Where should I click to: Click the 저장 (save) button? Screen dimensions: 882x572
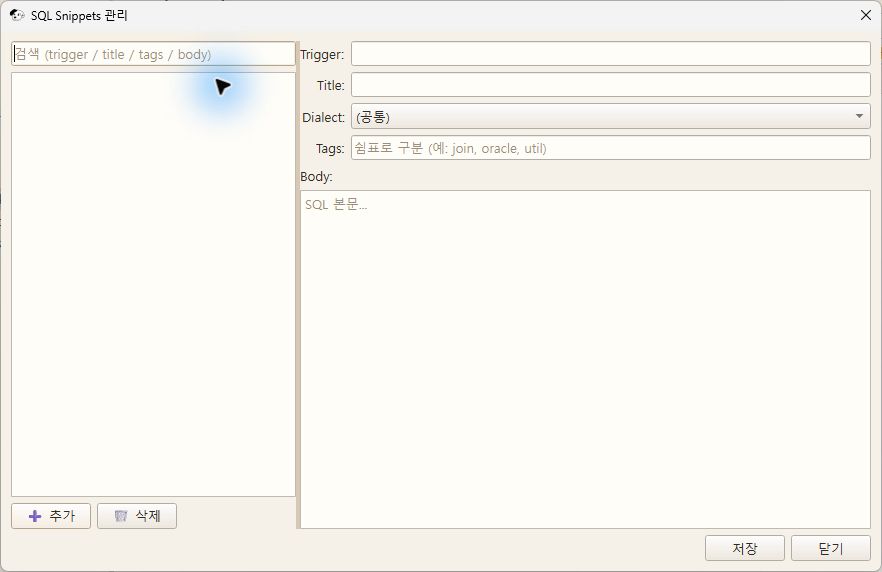745,548
